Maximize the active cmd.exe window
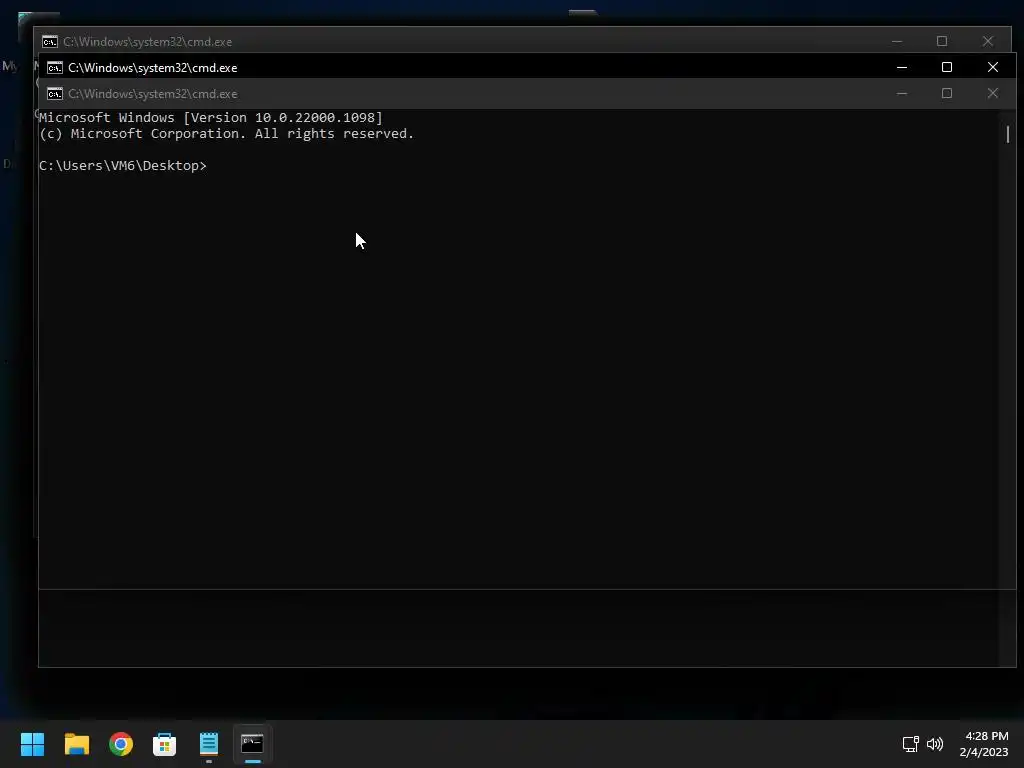This screenshot has width=1024, height=768. 946,67
